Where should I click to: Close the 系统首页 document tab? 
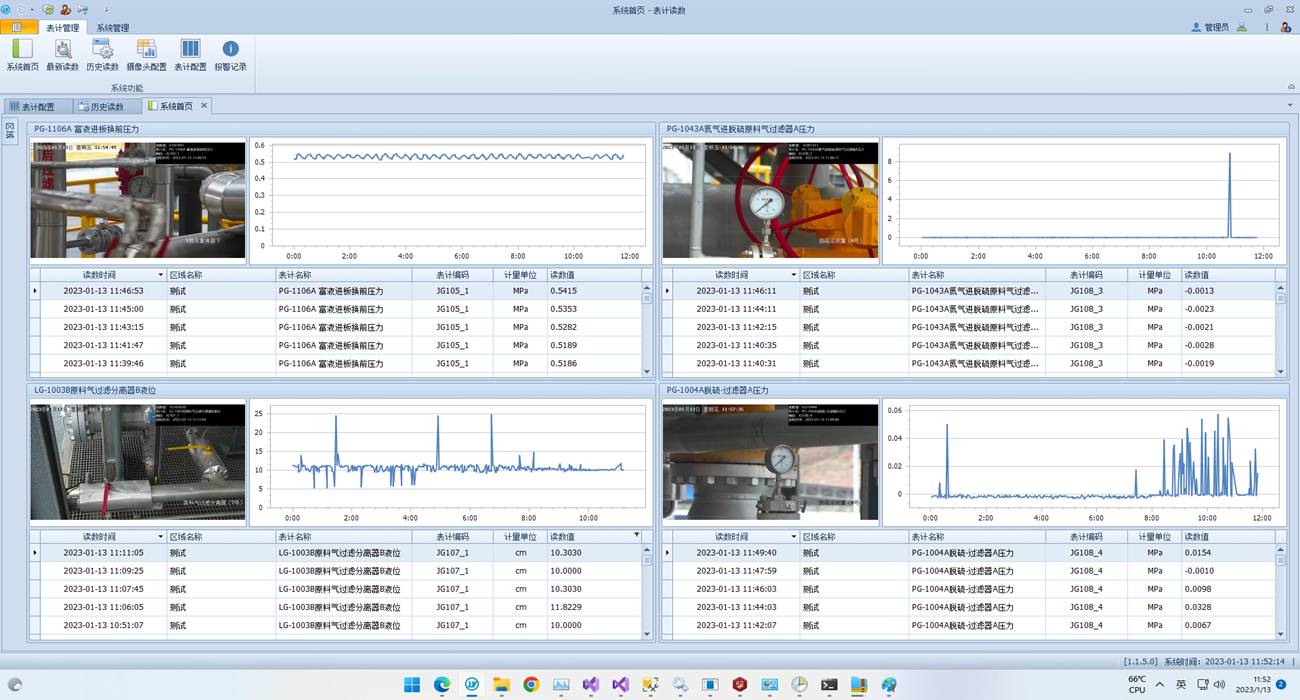pos(204,106)
